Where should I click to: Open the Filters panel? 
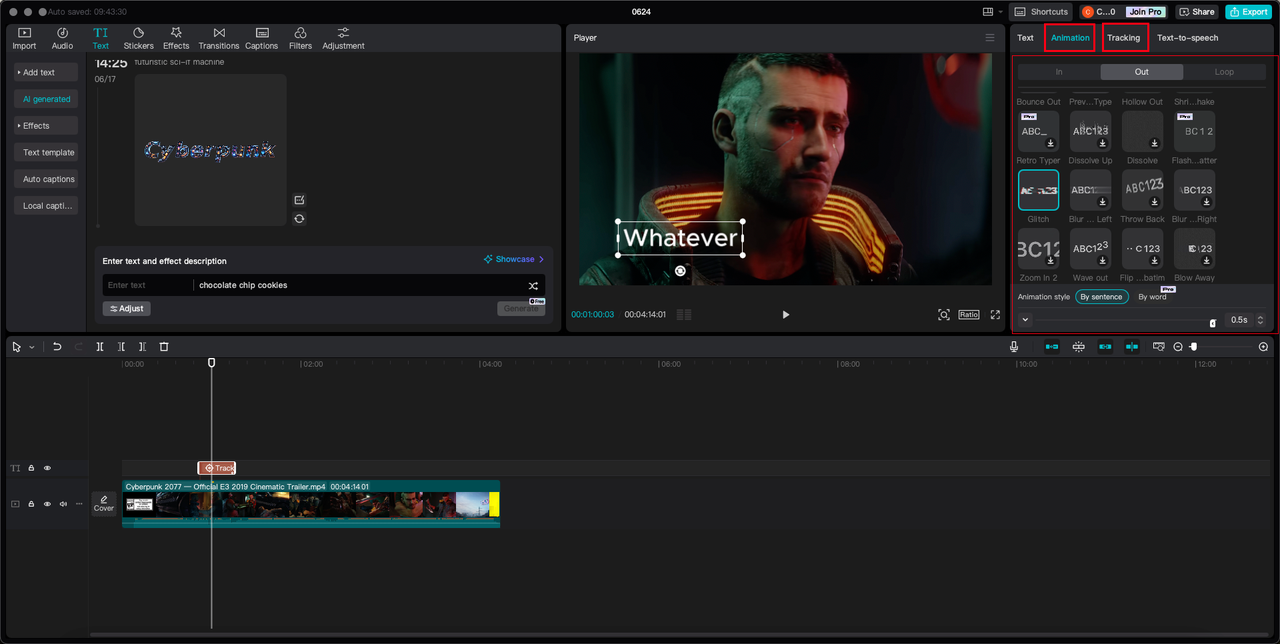tap(300, 38)
